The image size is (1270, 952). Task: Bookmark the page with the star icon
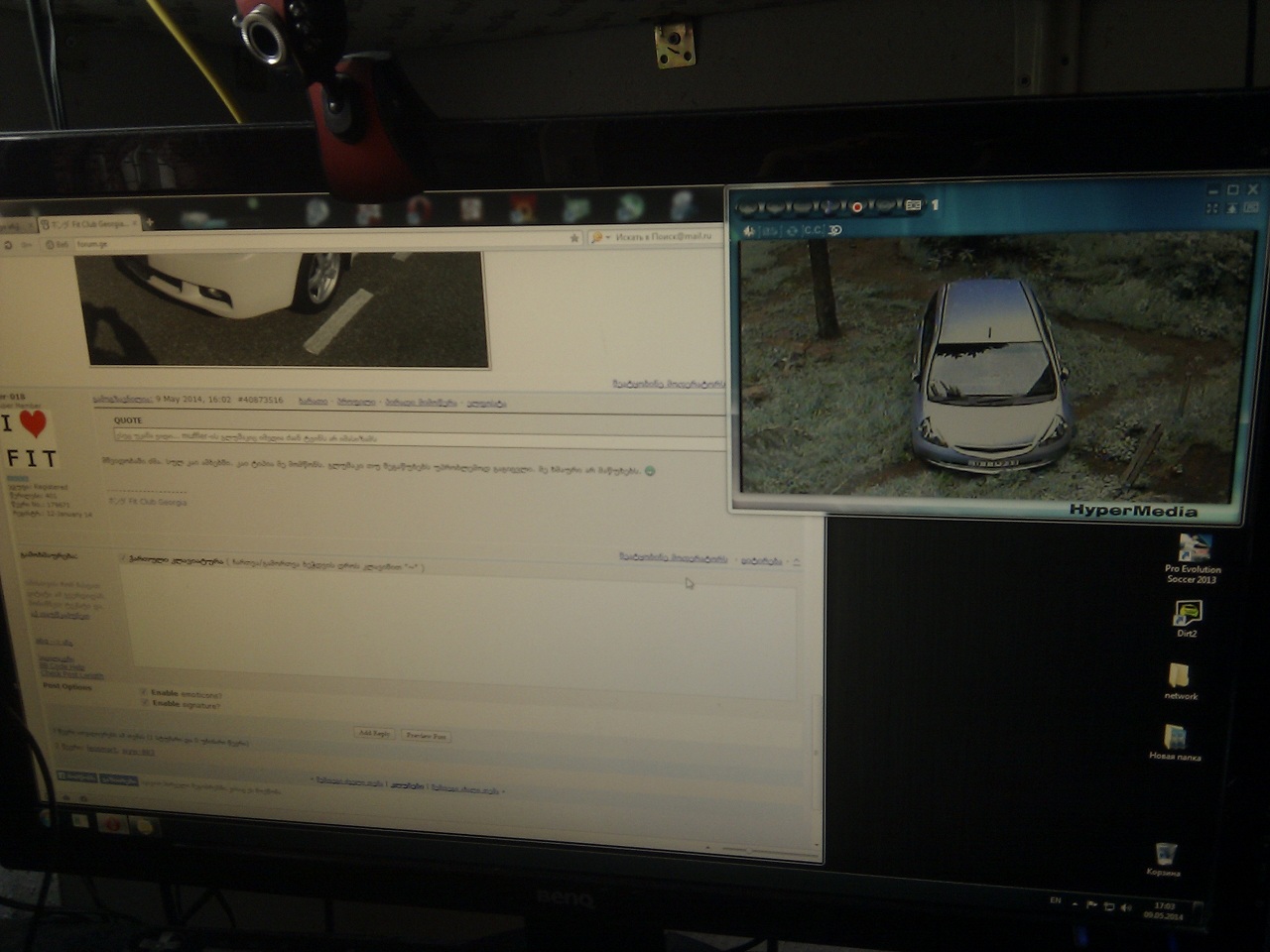point(573,239)
